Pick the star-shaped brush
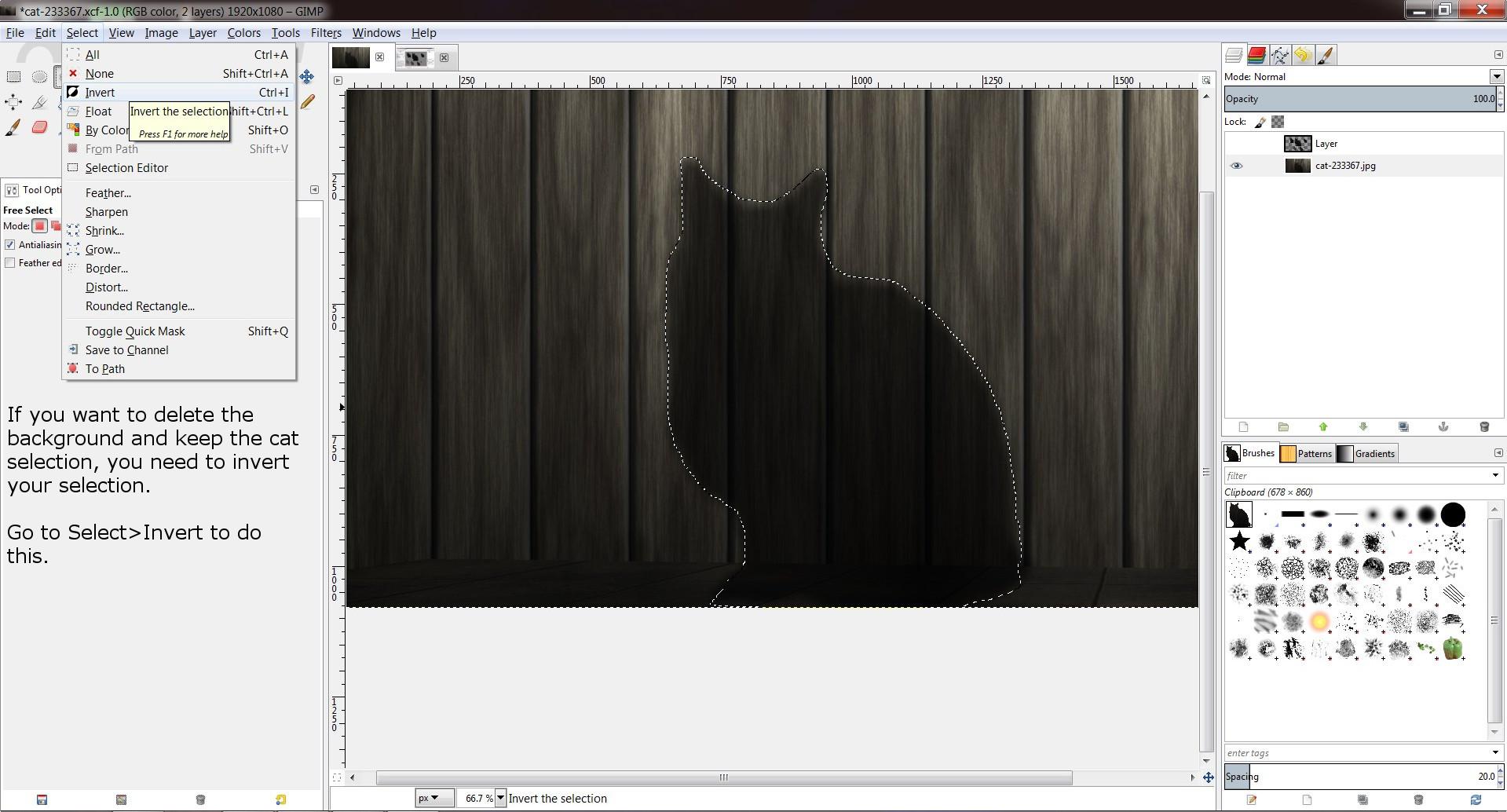The width and height of the screenshot is (1507, 812). pyautogui.click(x=1239, y=541)
